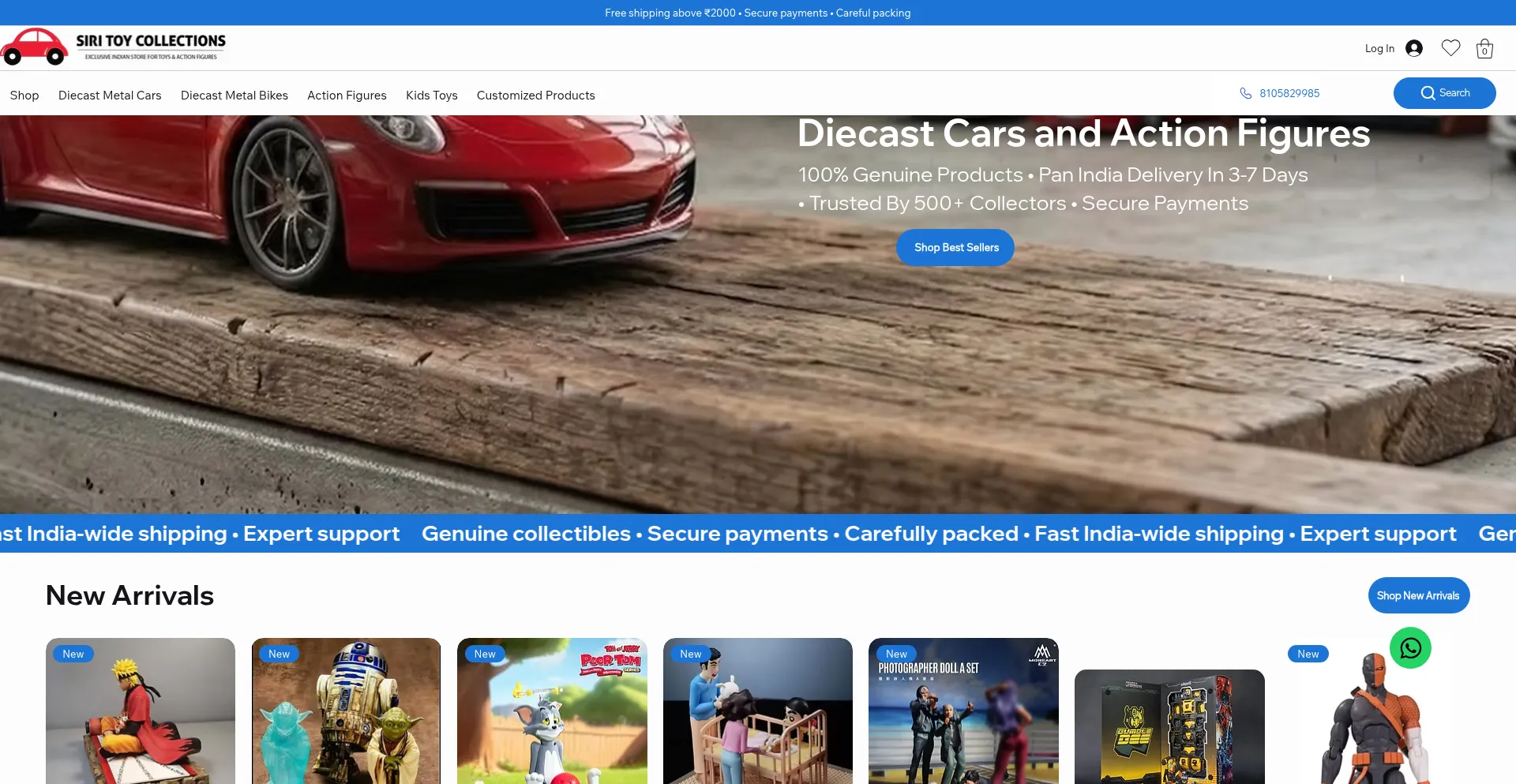Click the user profile avatar icon

(1414, 48)
